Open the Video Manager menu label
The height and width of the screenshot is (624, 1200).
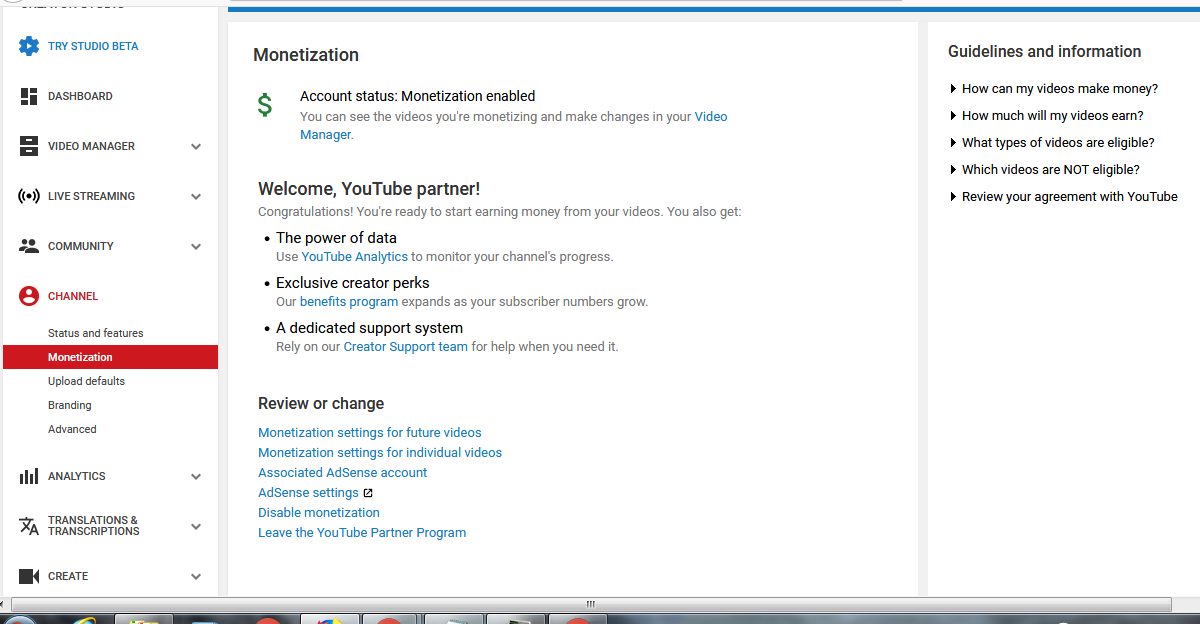(91, 146)
